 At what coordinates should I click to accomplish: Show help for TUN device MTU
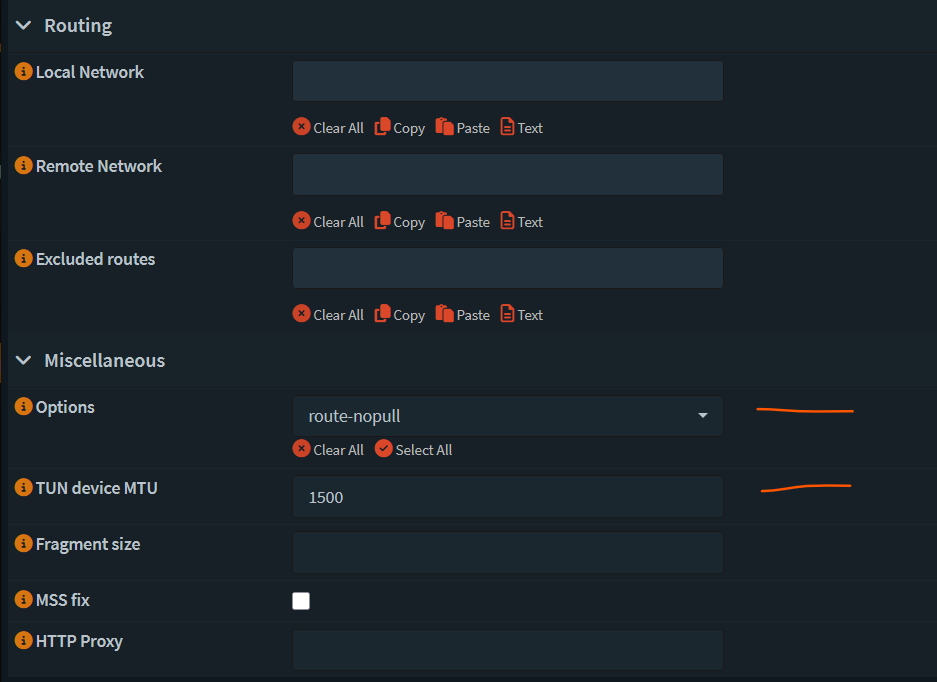[x=24, y=488]
